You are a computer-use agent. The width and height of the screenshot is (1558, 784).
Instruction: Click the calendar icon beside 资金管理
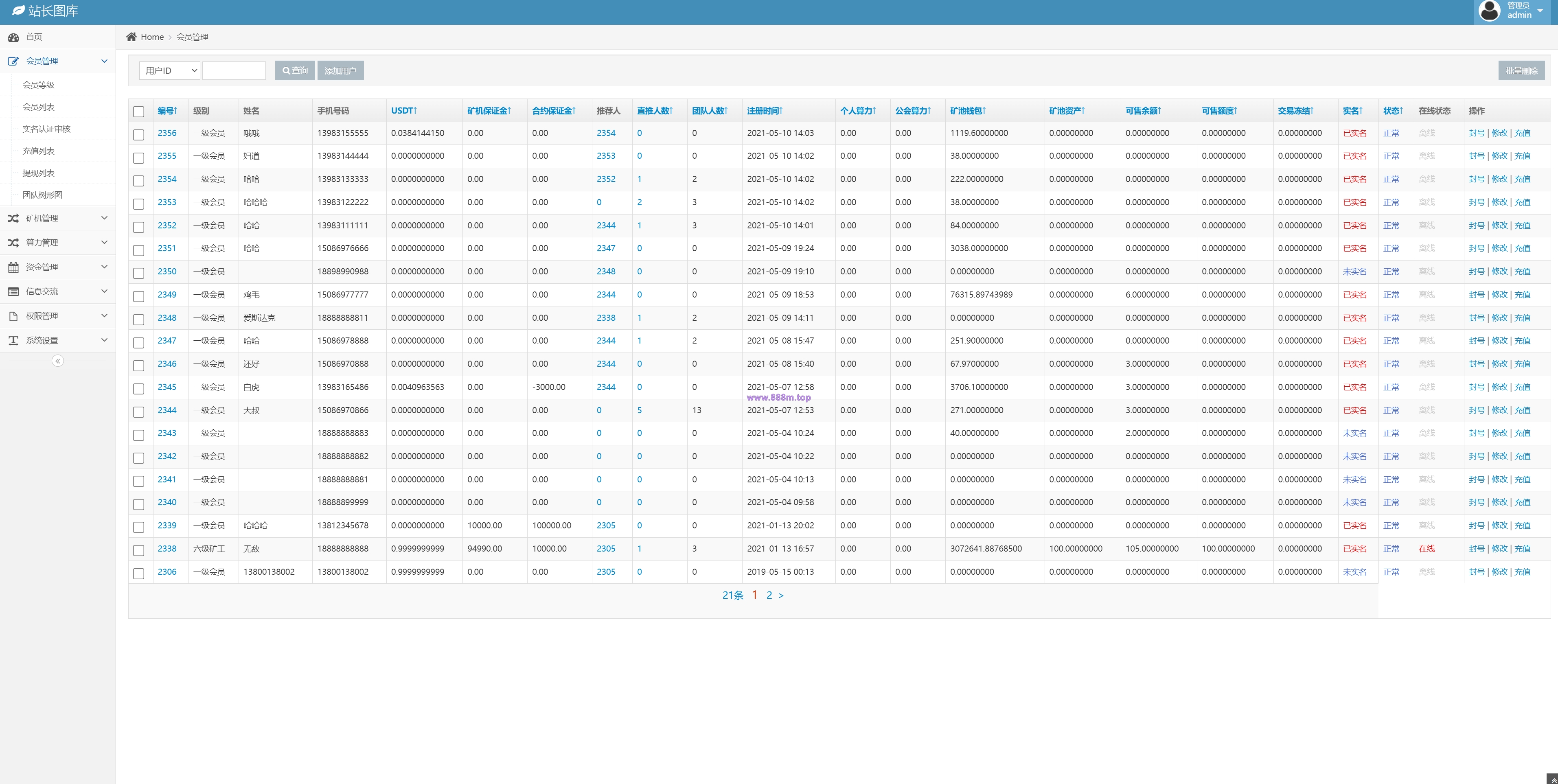(13, 267)
